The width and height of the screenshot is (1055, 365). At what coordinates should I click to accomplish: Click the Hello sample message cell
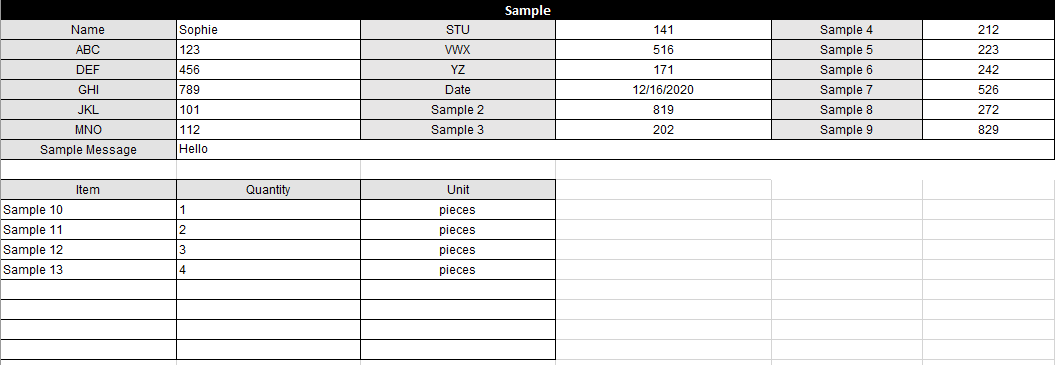click(x=615, y=150)
